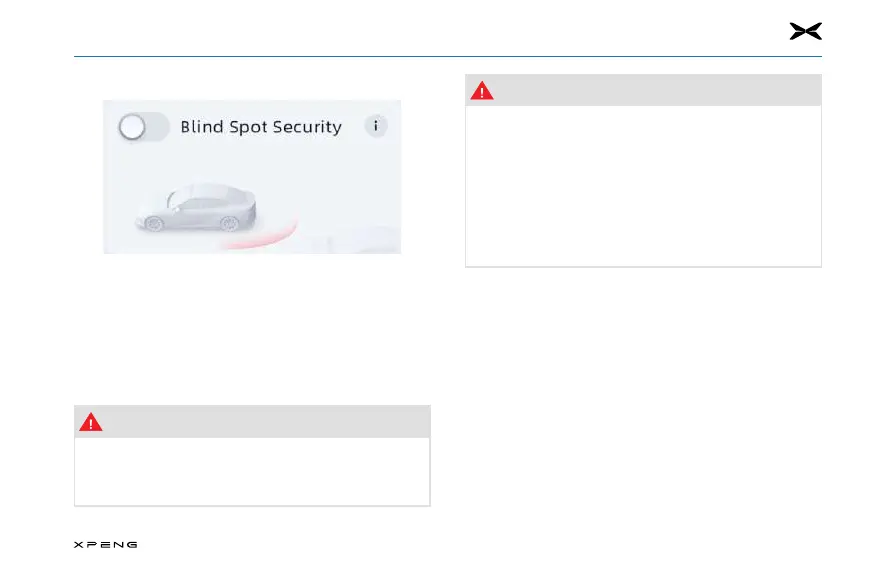
Task: Click inside the empty body of the smaller warning box
Action: (x=252, y=472)
